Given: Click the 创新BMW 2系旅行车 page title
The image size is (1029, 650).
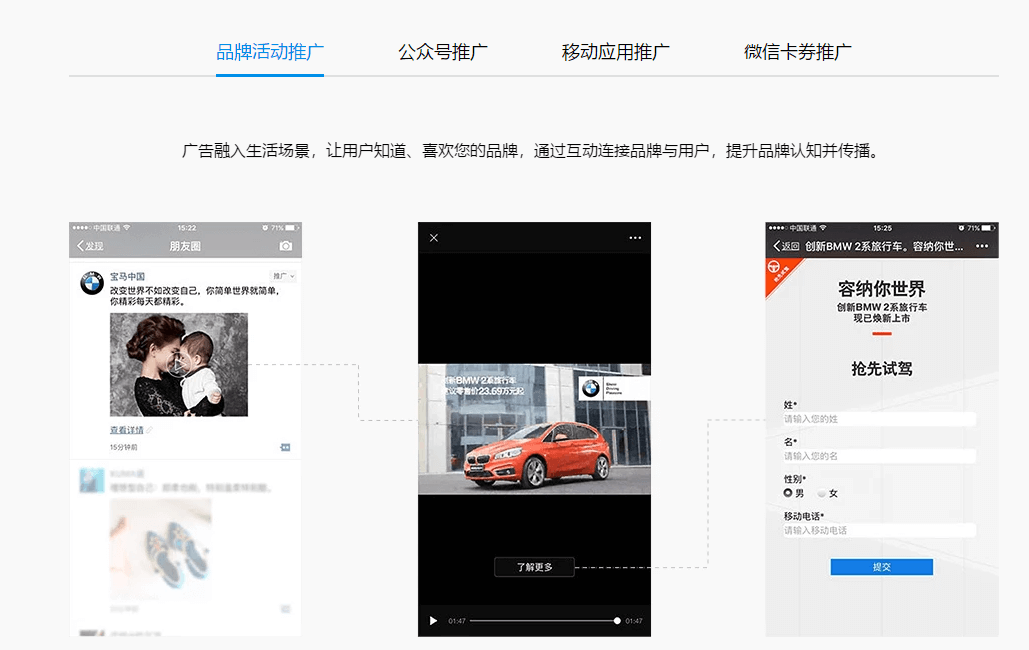Looking at the screenshot, I should tap(883, 246).
